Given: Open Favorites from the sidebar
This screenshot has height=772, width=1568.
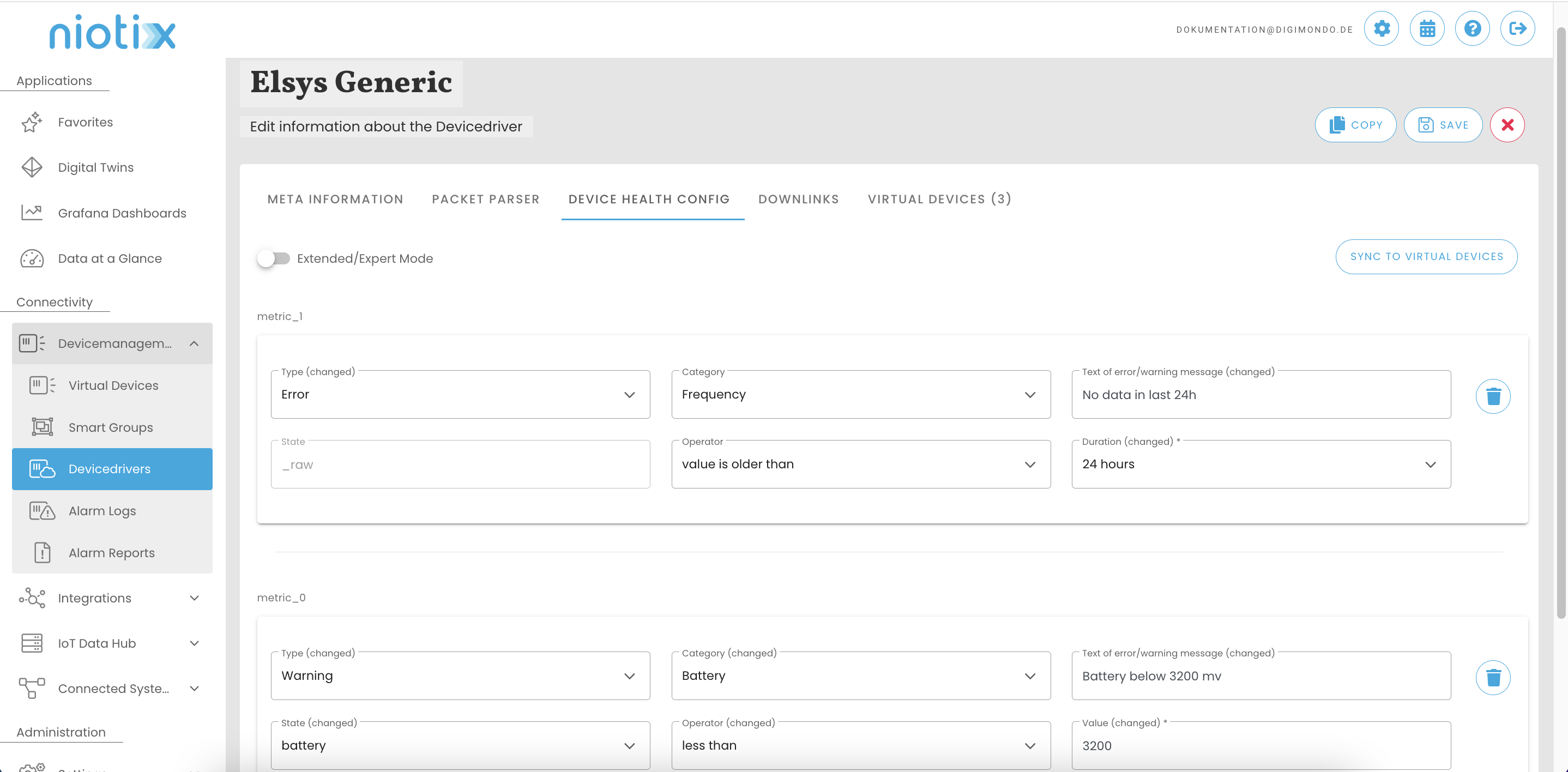Looking at the screenshot, I should tap(85, 122).
